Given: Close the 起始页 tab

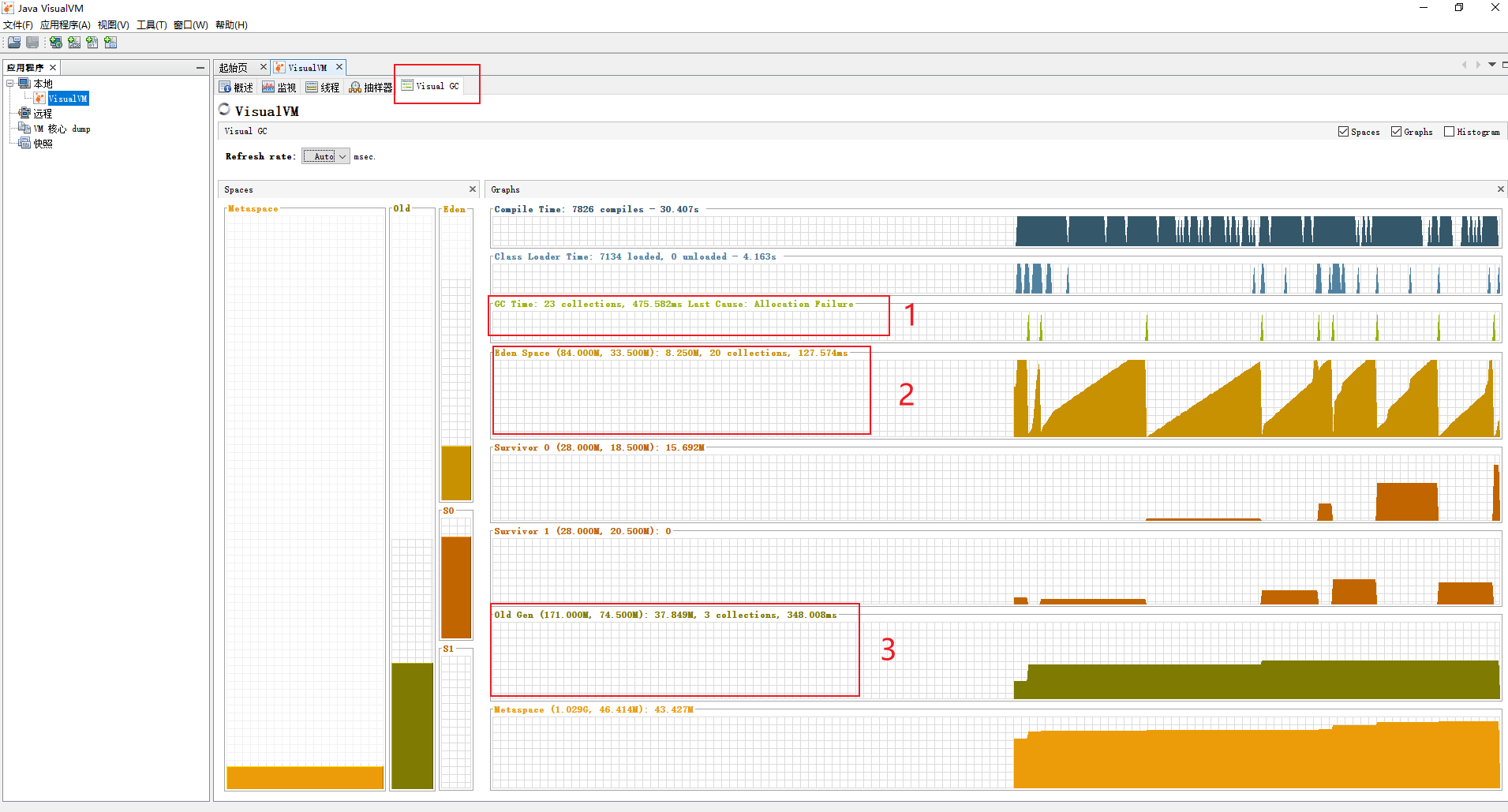Looking at the screenshot, I should [264, 67].
